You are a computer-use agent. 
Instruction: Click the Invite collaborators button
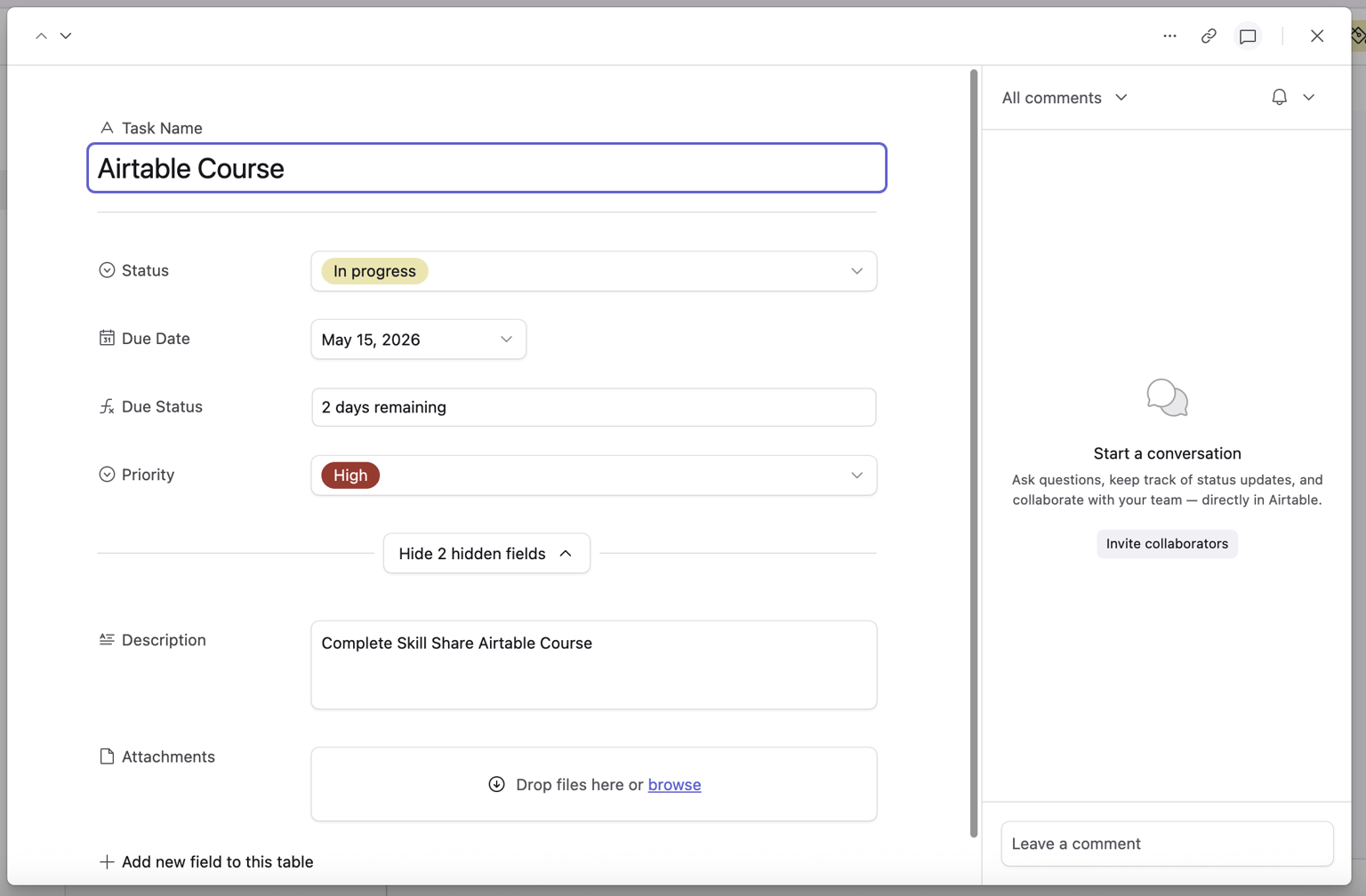tap(1167, 544)
